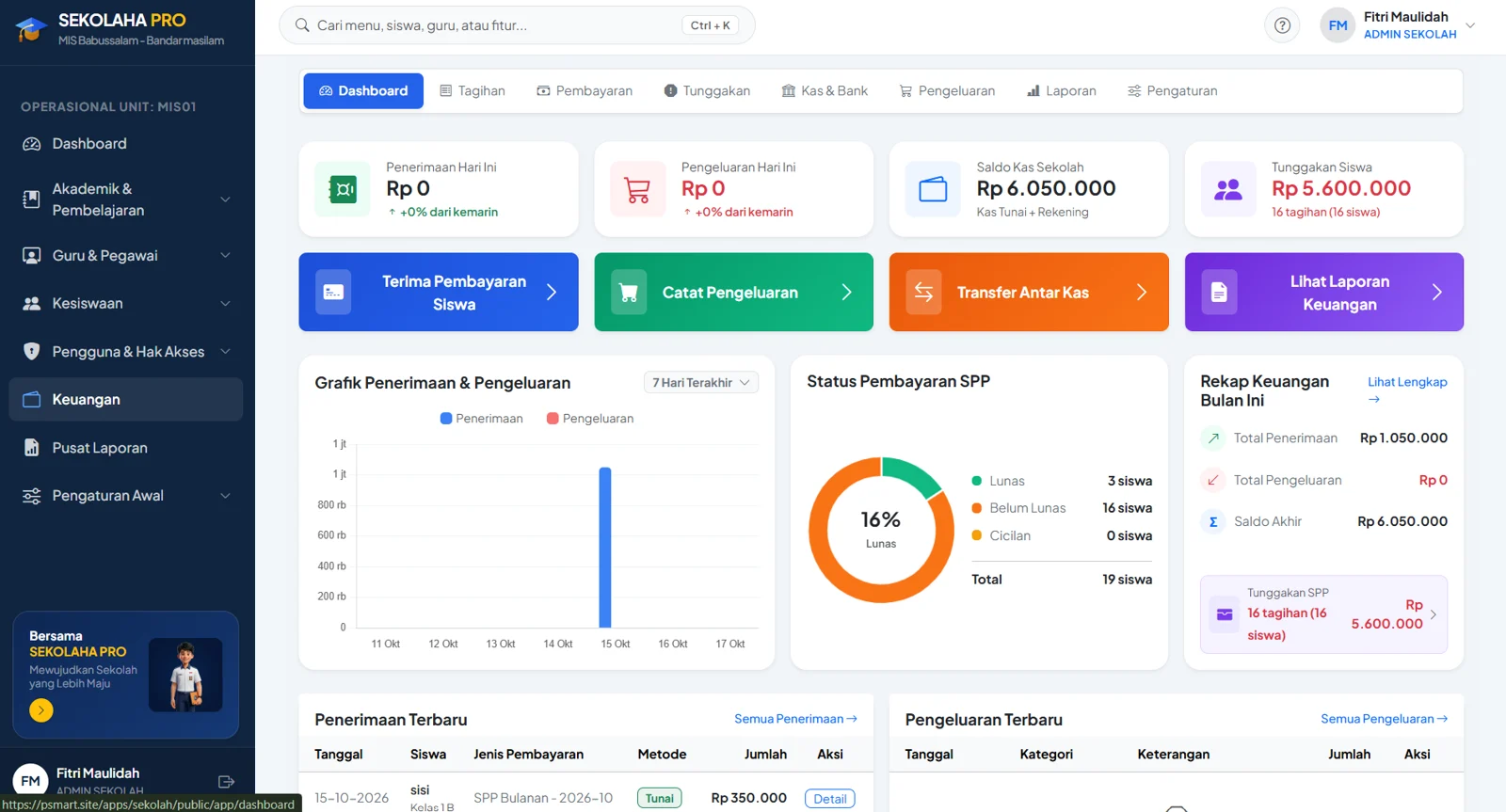Viewport: 1506px width, 812px height.
Task: Open user account dropdown chevron in header
Action: point(1470,25)
